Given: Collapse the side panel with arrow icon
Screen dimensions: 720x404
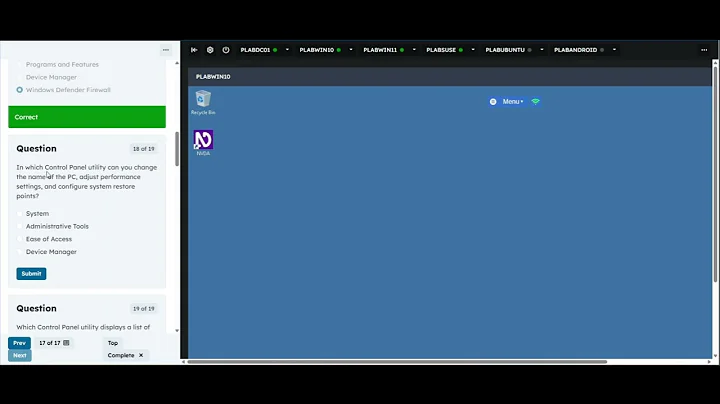Looking at the screenshot, I should 194,50.
